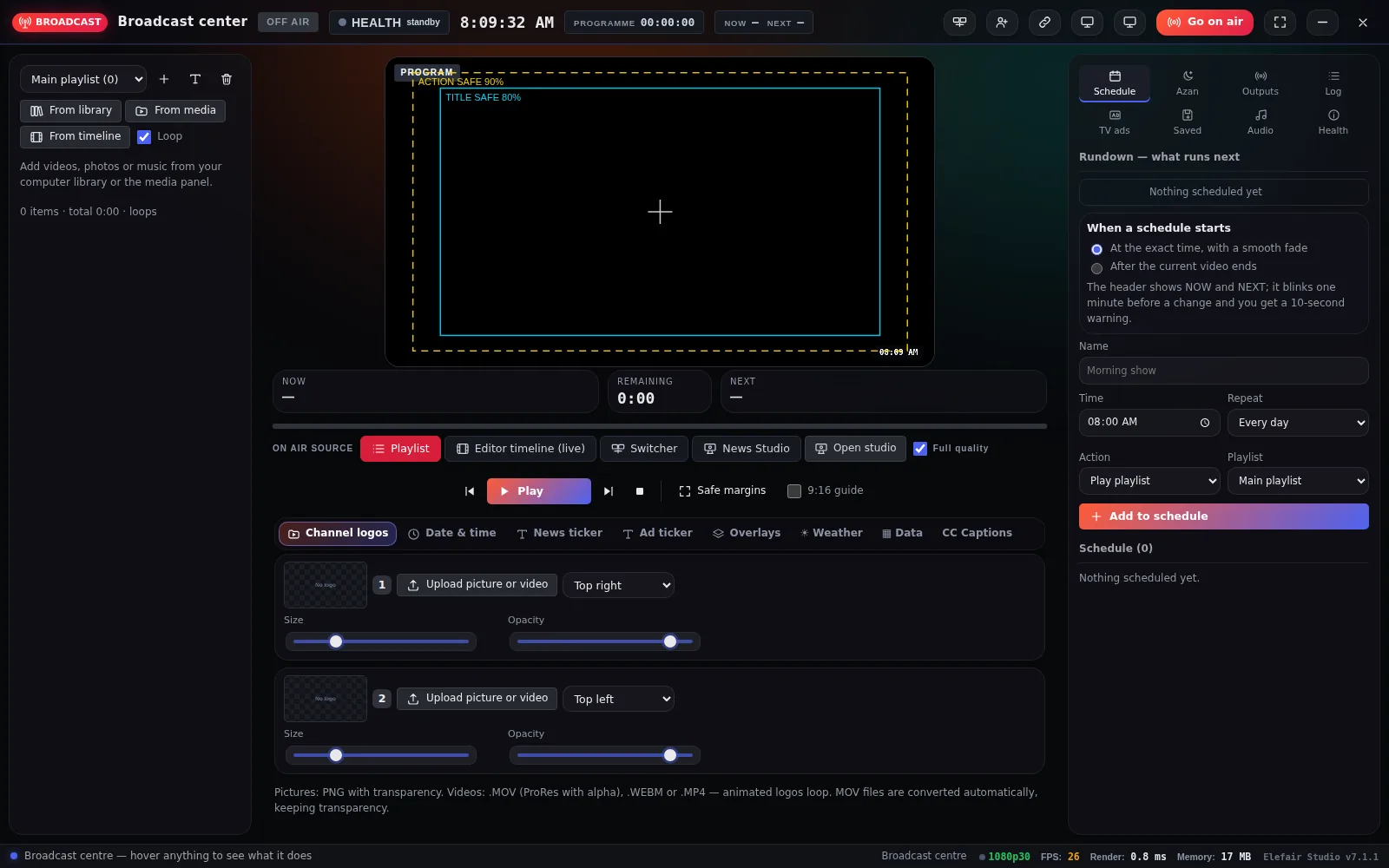This screenshot has height=868, width=1389.
Task: Click the text T icon beside playlist
Action: [195, 79]
